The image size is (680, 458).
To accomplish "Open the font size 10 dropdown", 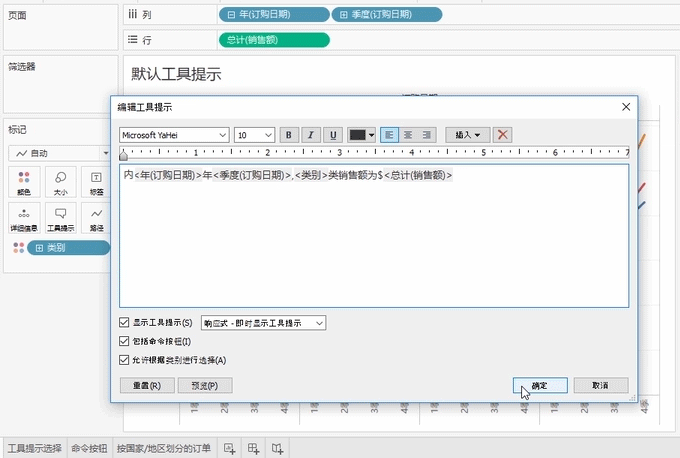I will tap(255, 135).
